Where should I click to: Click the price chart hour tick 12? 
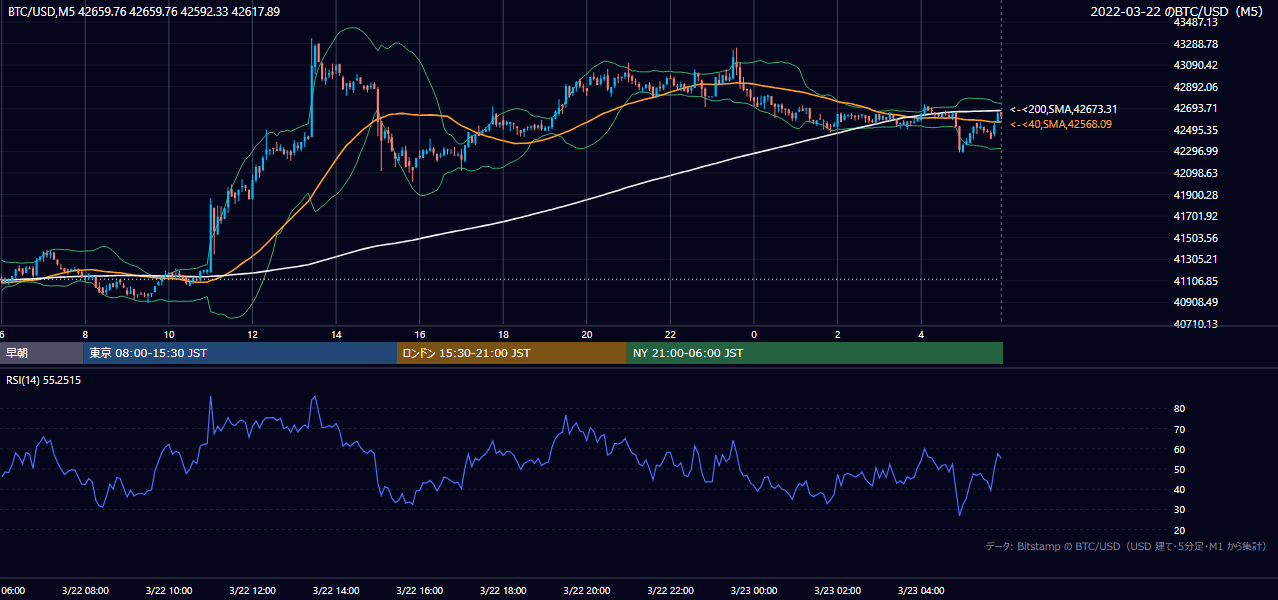coord(253,335)
